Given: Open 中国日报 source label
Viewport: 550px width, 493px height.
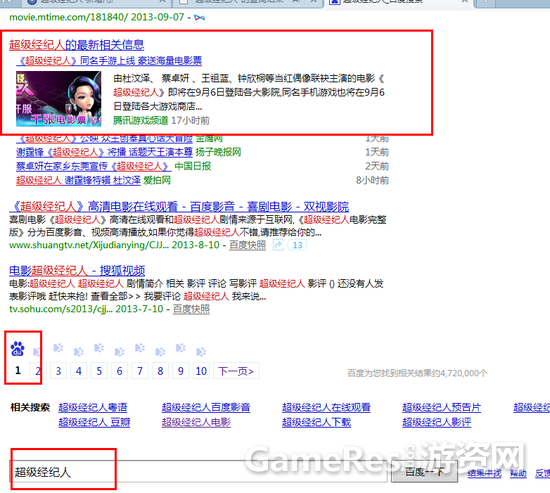Looking at the screenshot, I should [x=193, y=166].
